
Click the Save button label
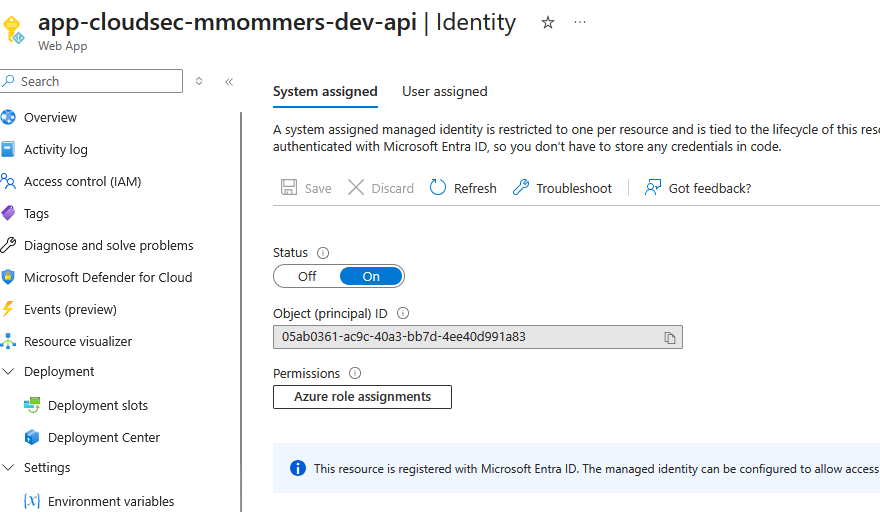pos(318,188)
